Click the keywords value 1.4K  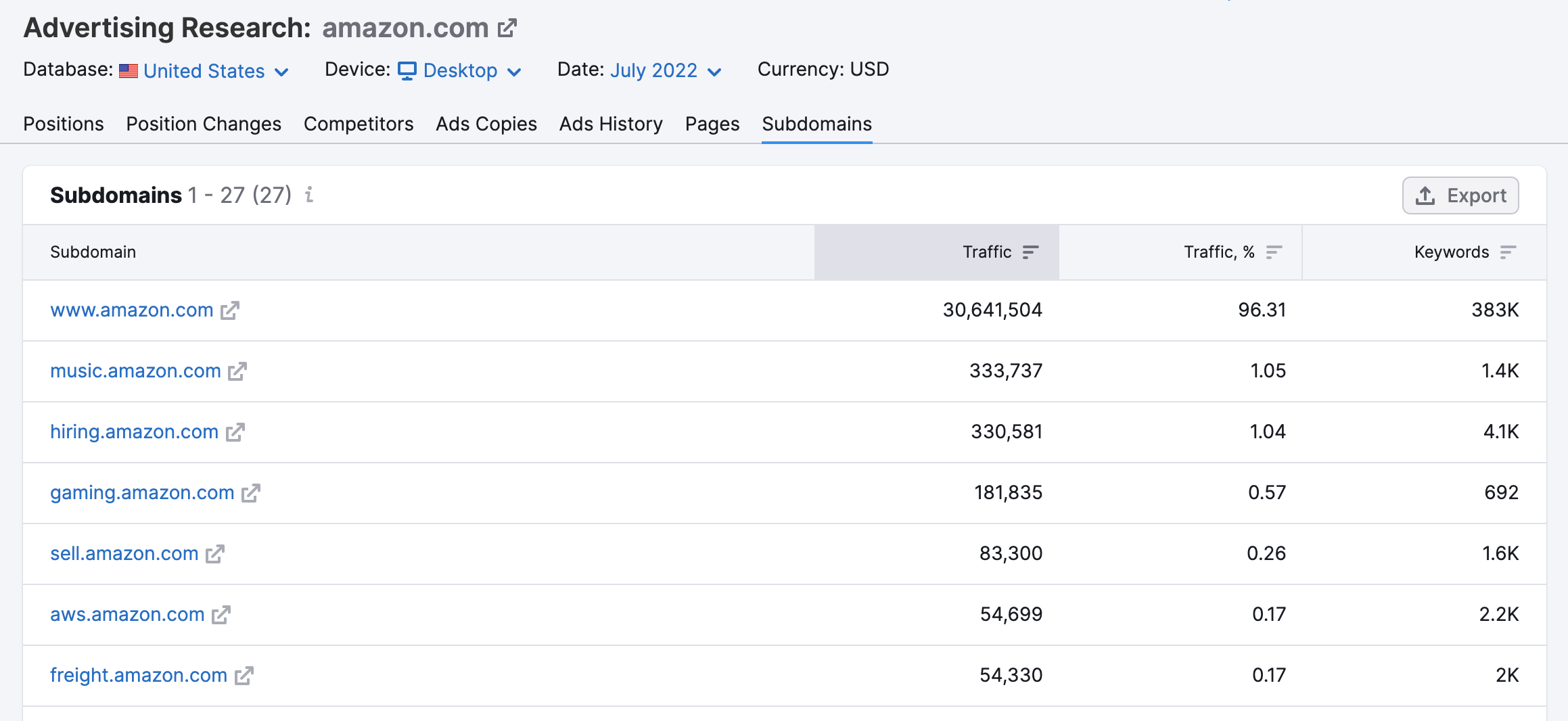pyautogui.click(x=1500, y=371)
